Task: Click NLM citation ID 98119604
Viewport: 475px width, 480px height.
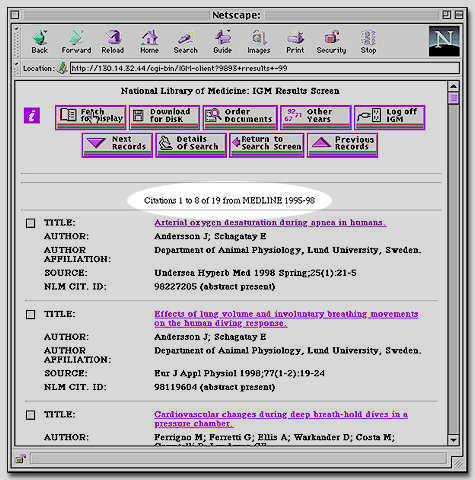Action: 214,387
